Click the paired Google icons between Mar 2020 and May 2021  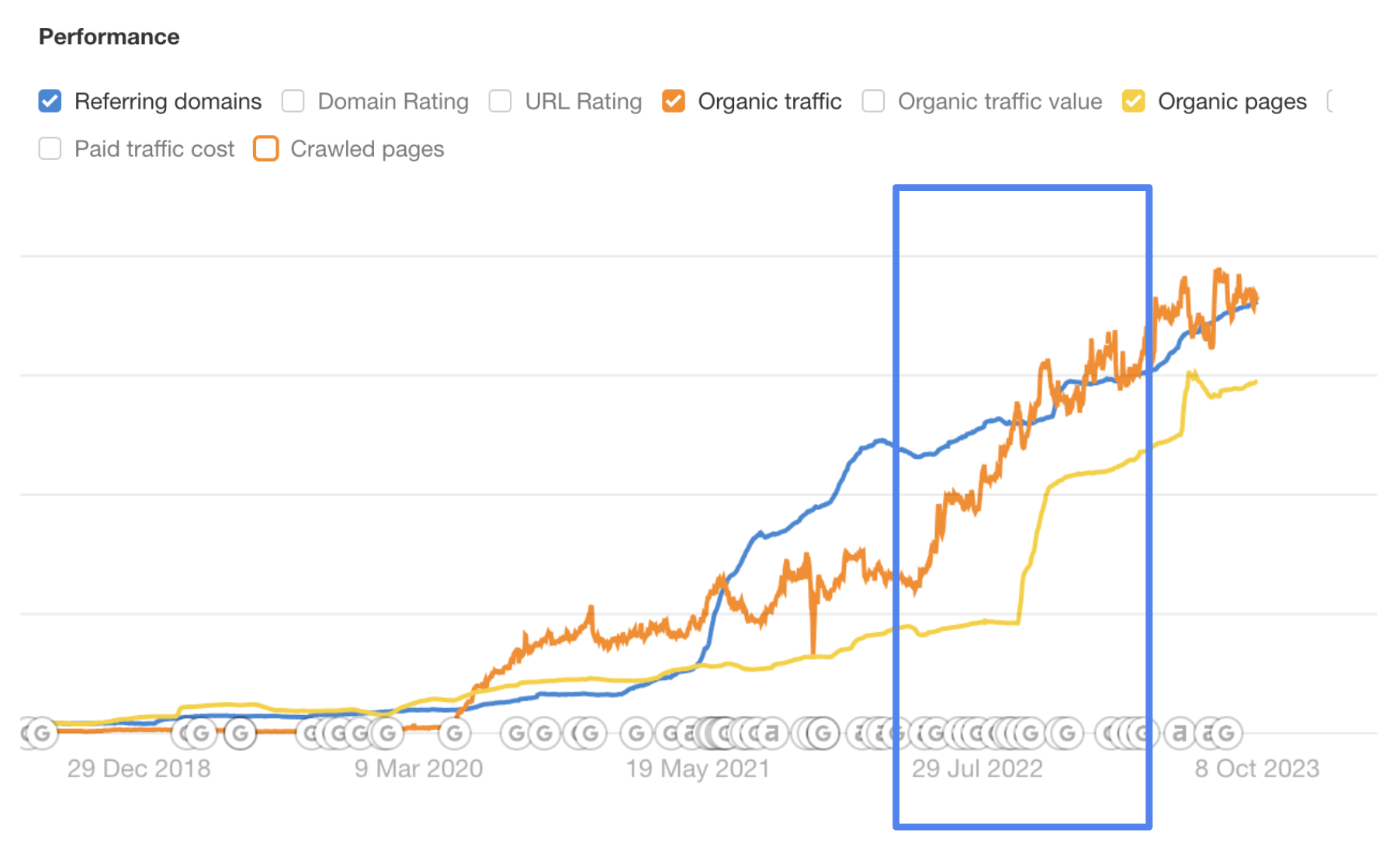pos(530,732)
